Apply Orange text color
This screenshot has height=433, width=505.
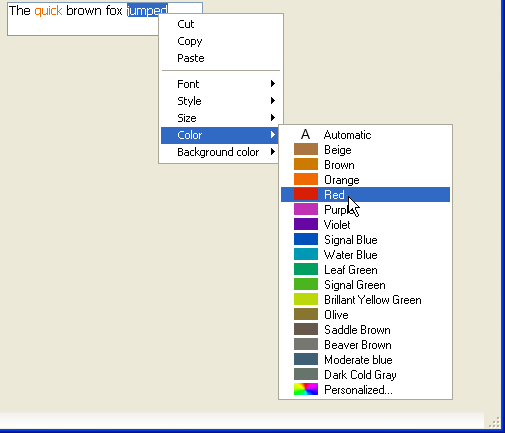(x=365, y=180)
